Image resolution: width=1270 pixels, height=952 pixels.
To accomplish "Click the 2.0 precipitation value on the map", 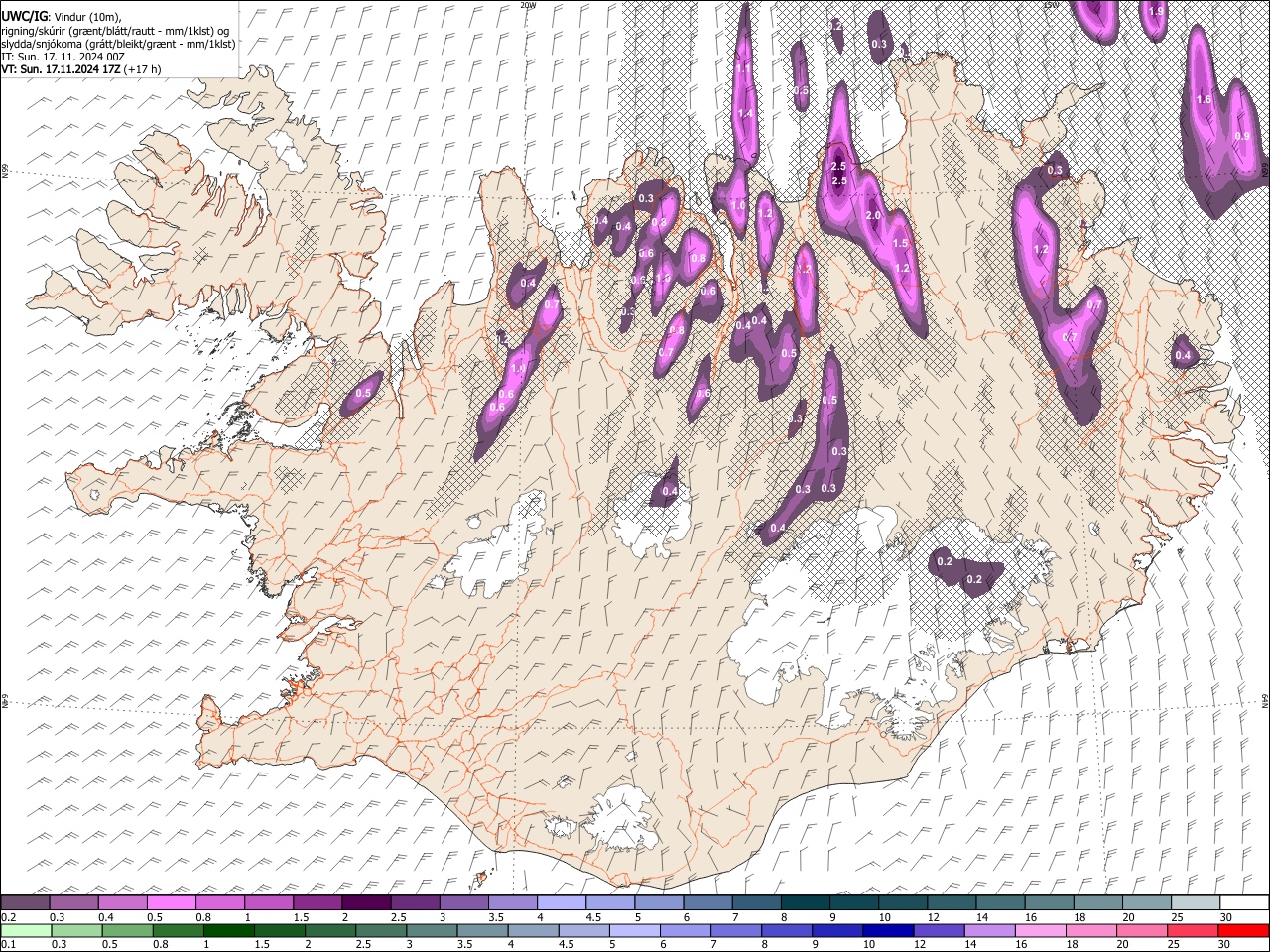I will click(873, 216).
